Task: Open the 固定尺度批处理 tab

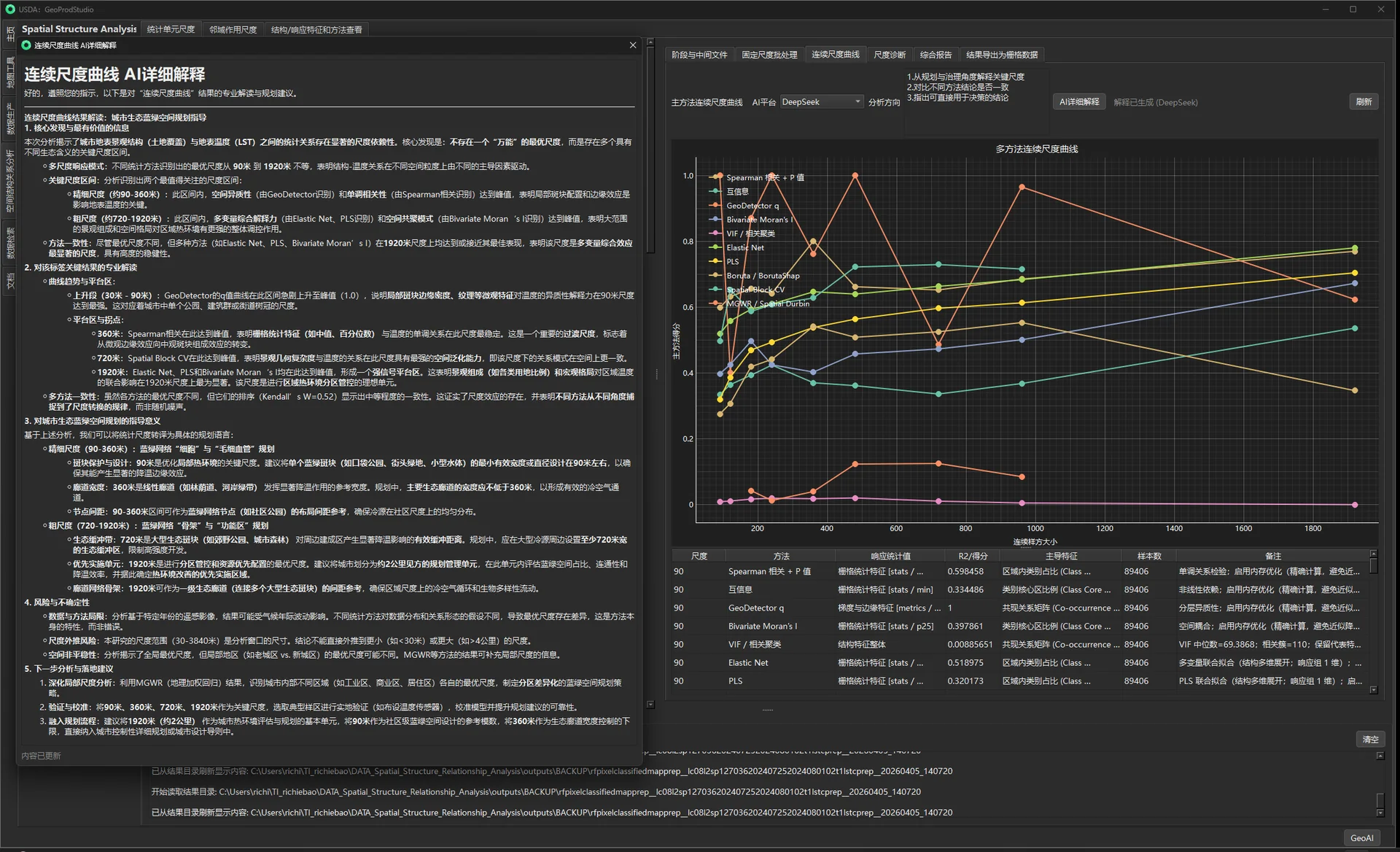Action: coord(769,55)
